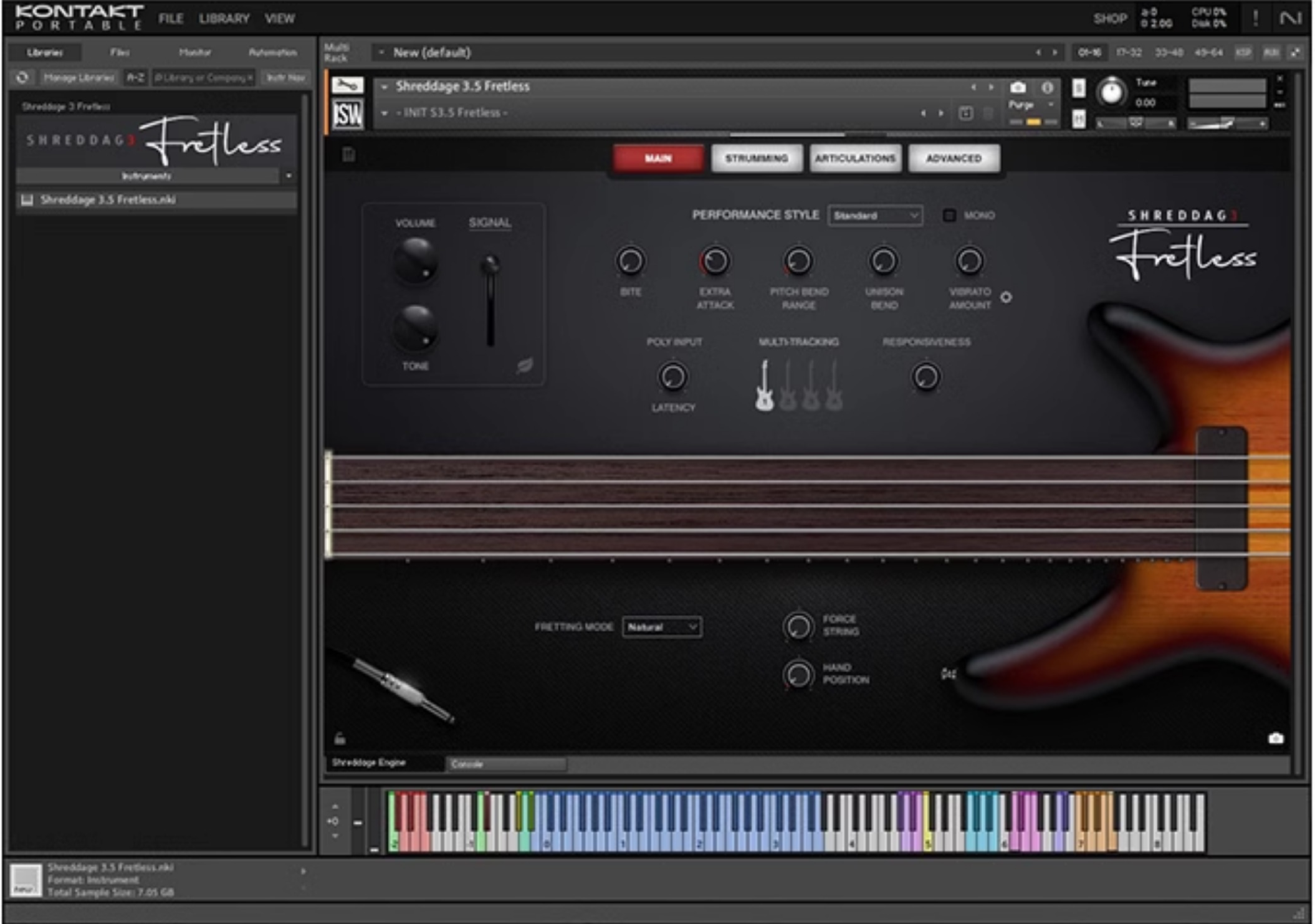The width and height of the screenshot is (1315, 924).
Task: Click the camera icon at bottom right
Action: click(1275, 738)
